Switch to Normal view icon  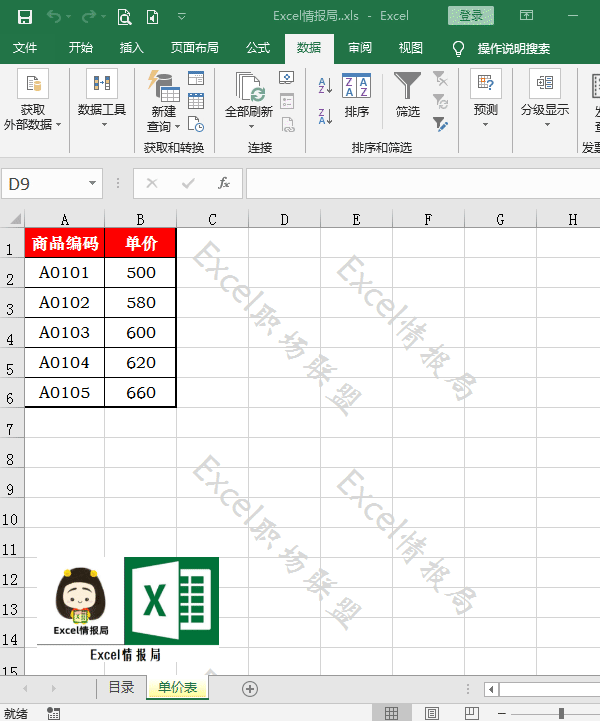tap(392, 713)
